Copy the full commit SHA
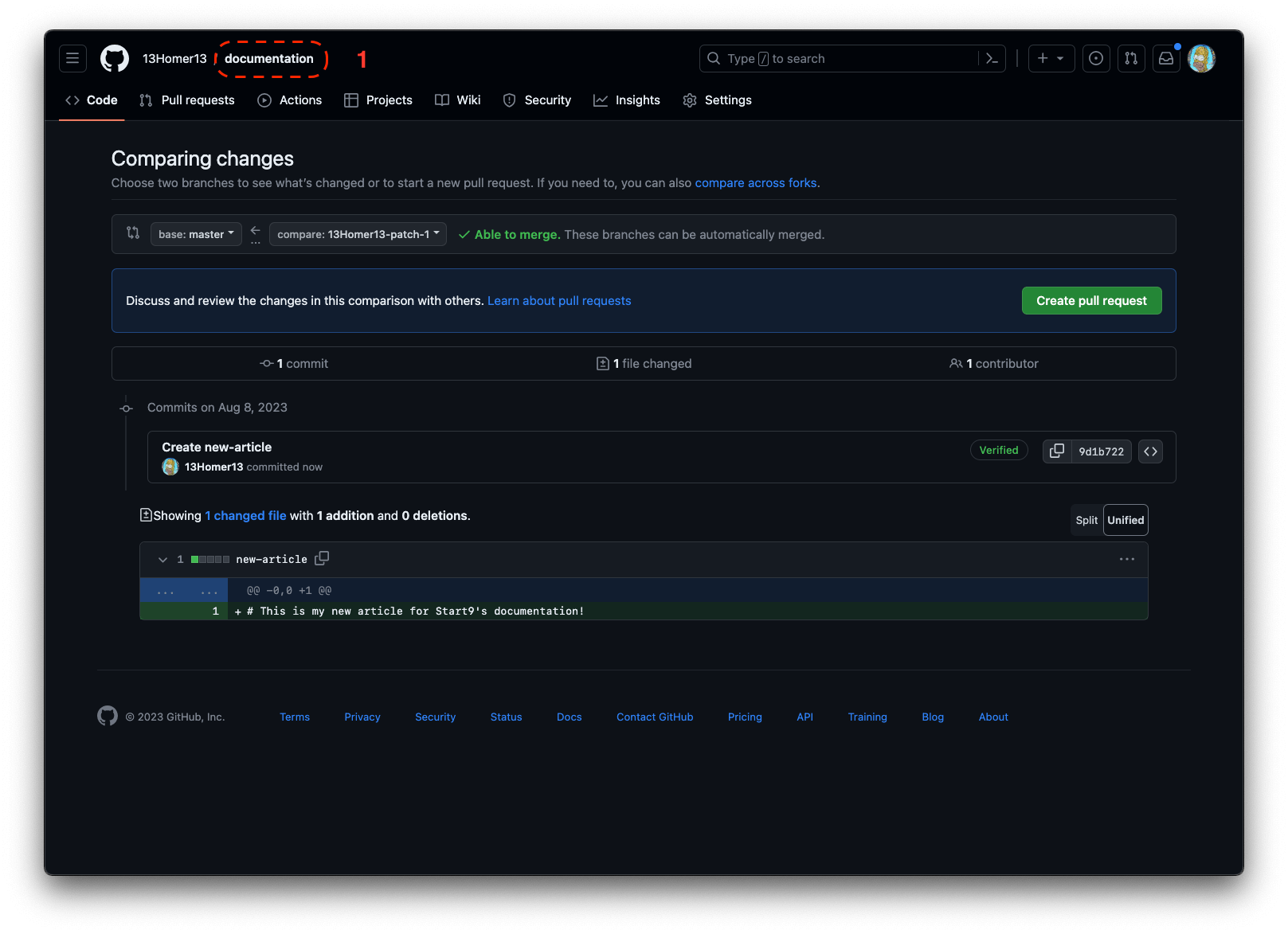This screenshot has width=1288, height=934. 1057,451
